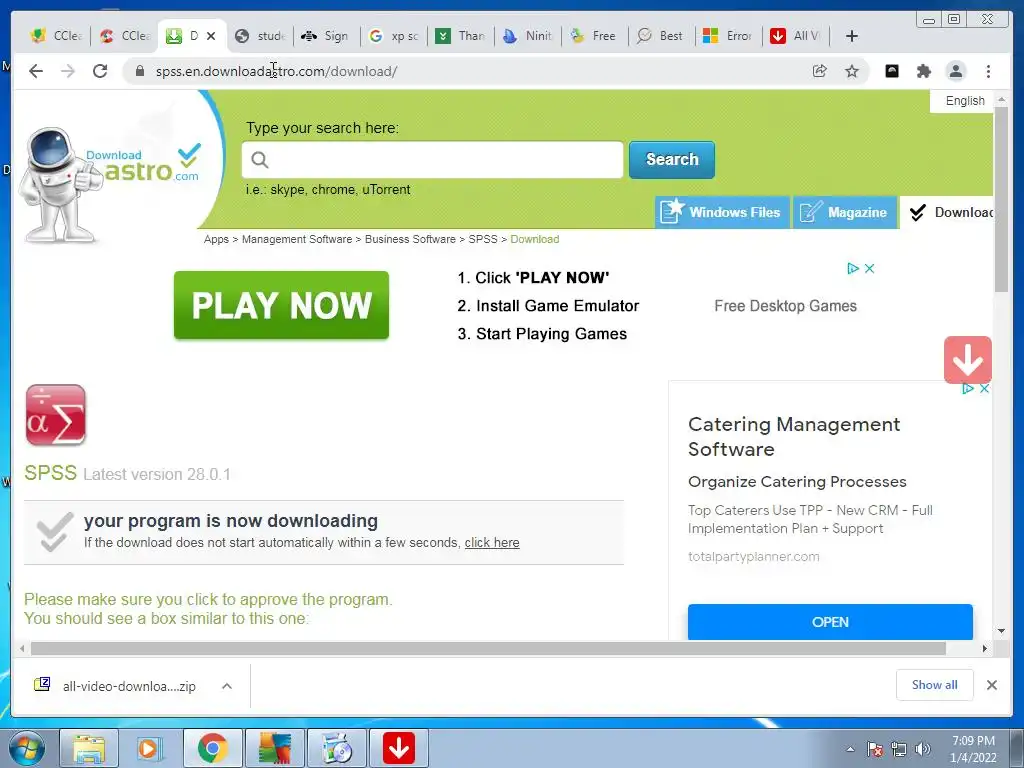Close the Free Desktop Games ad

click(x=869, y=268)
